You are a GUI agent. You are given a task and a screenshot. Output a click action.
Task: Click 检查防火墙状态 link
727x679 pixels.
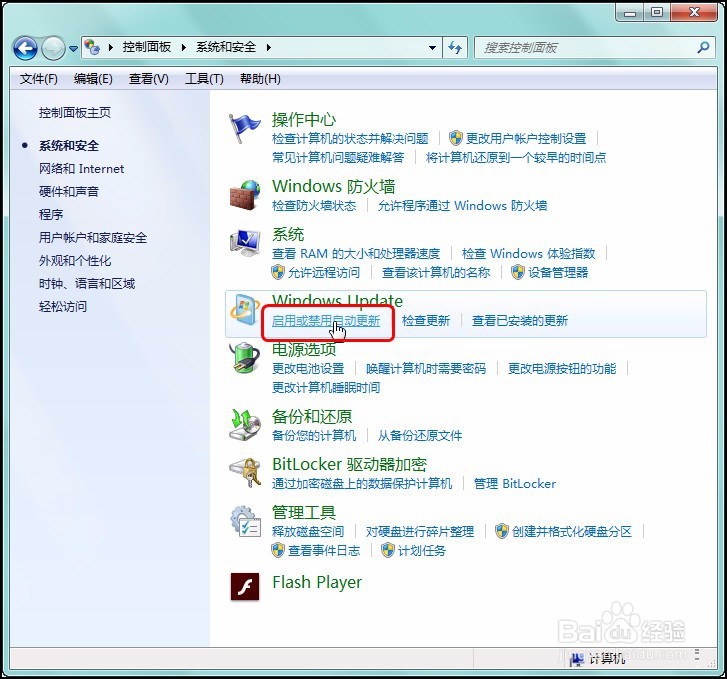[314, 205]
